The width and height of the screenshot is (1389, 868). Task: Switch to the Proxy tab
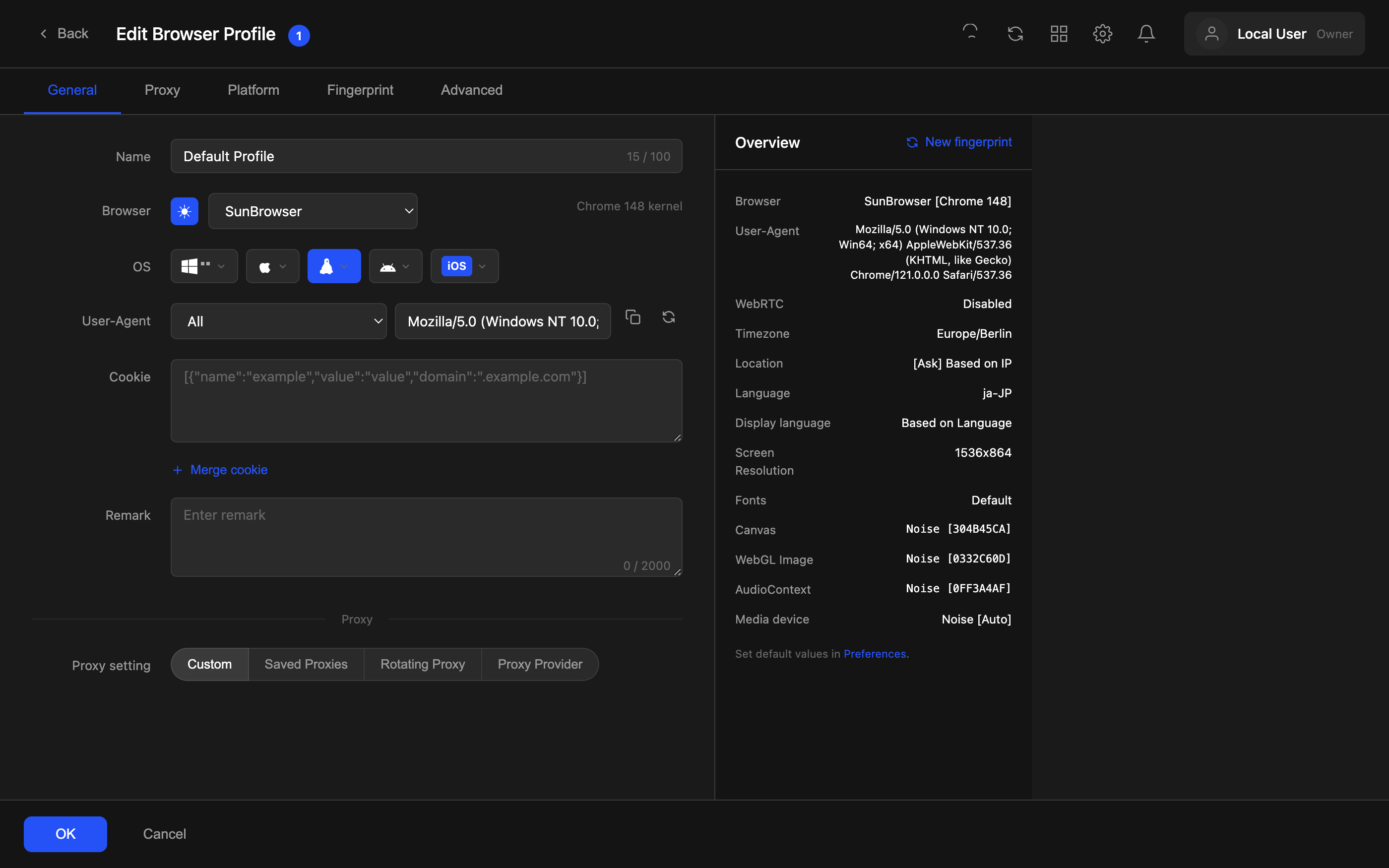(x=162, y=90)
